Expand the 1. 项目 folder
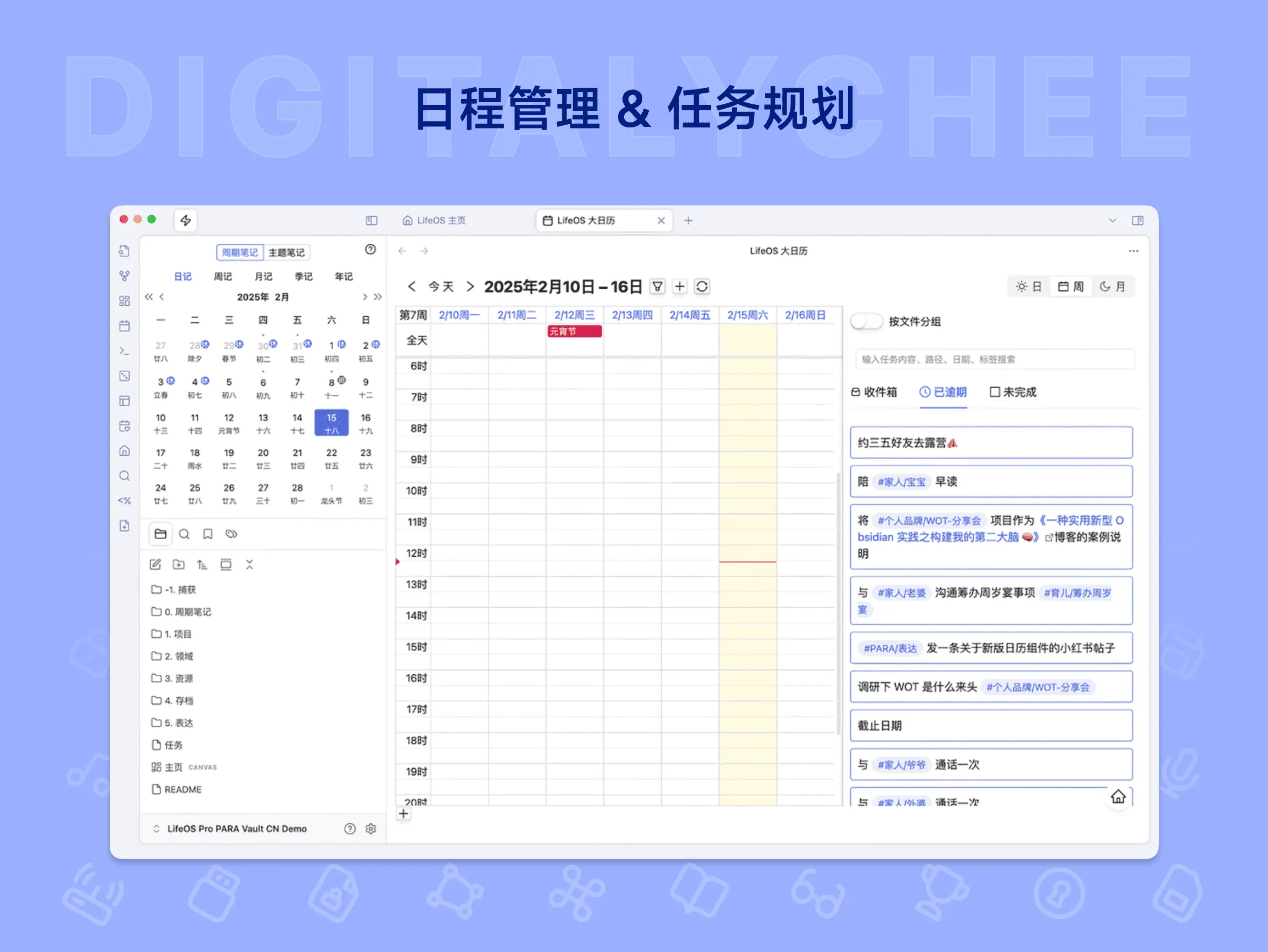Viewport: 1268px width, 952px height. pyautogui.click(x=178, y=634)
